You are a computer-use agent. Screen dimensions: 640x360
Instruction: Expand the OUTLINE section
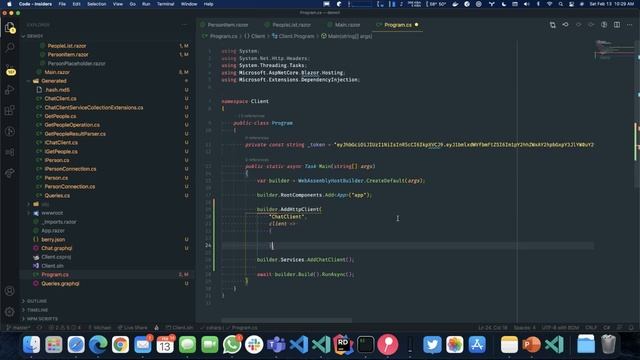(37, 301)
